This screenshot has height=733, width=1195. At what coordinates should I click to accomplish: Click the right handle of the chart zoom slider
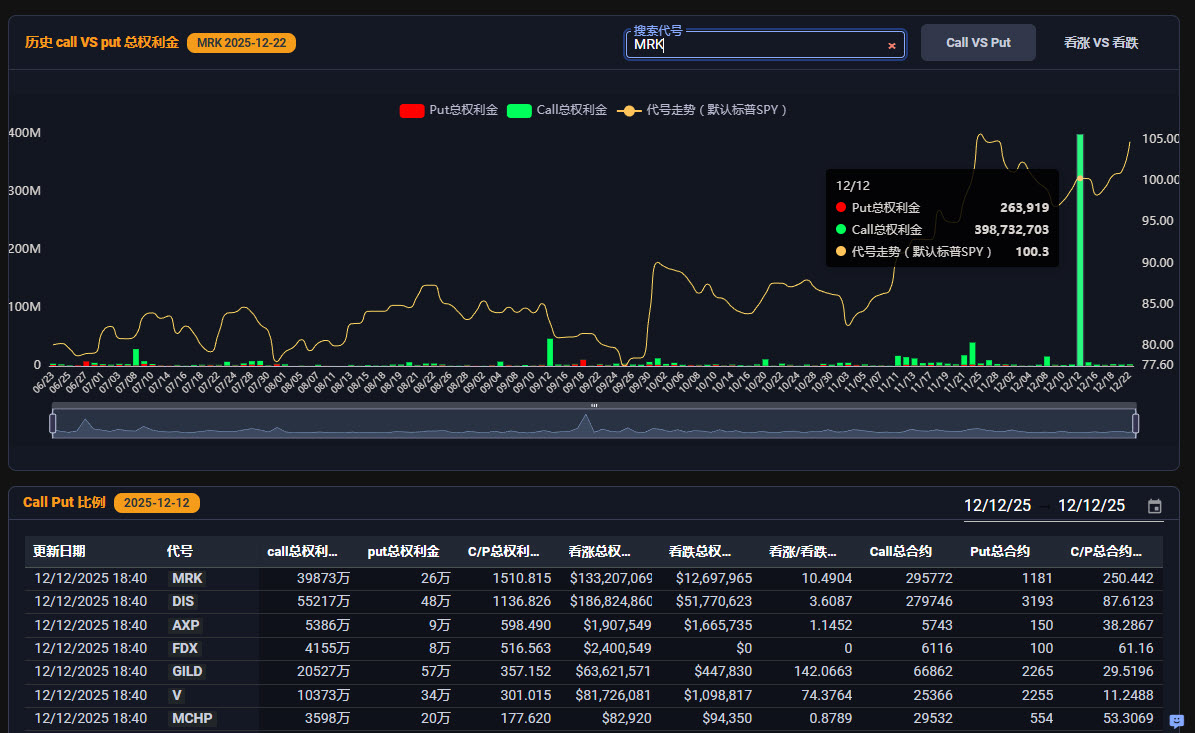[x=1135, y=424]
